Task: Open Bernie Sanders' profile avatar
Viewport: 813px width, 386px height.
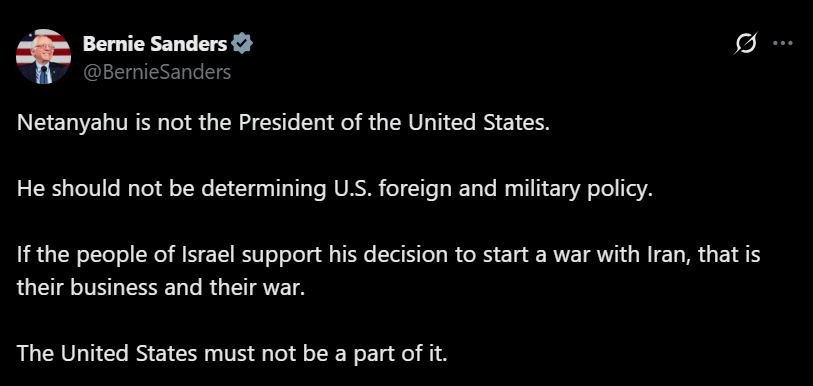Action: point(43,57)
